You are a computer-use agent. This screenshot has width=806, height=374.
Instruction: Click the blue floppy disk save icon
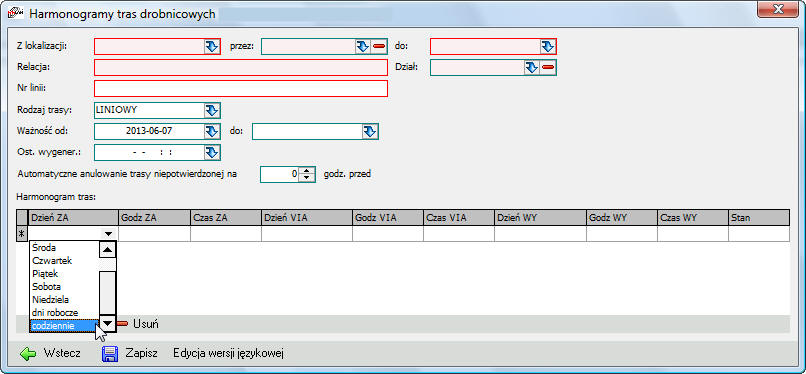click(110, 353)
